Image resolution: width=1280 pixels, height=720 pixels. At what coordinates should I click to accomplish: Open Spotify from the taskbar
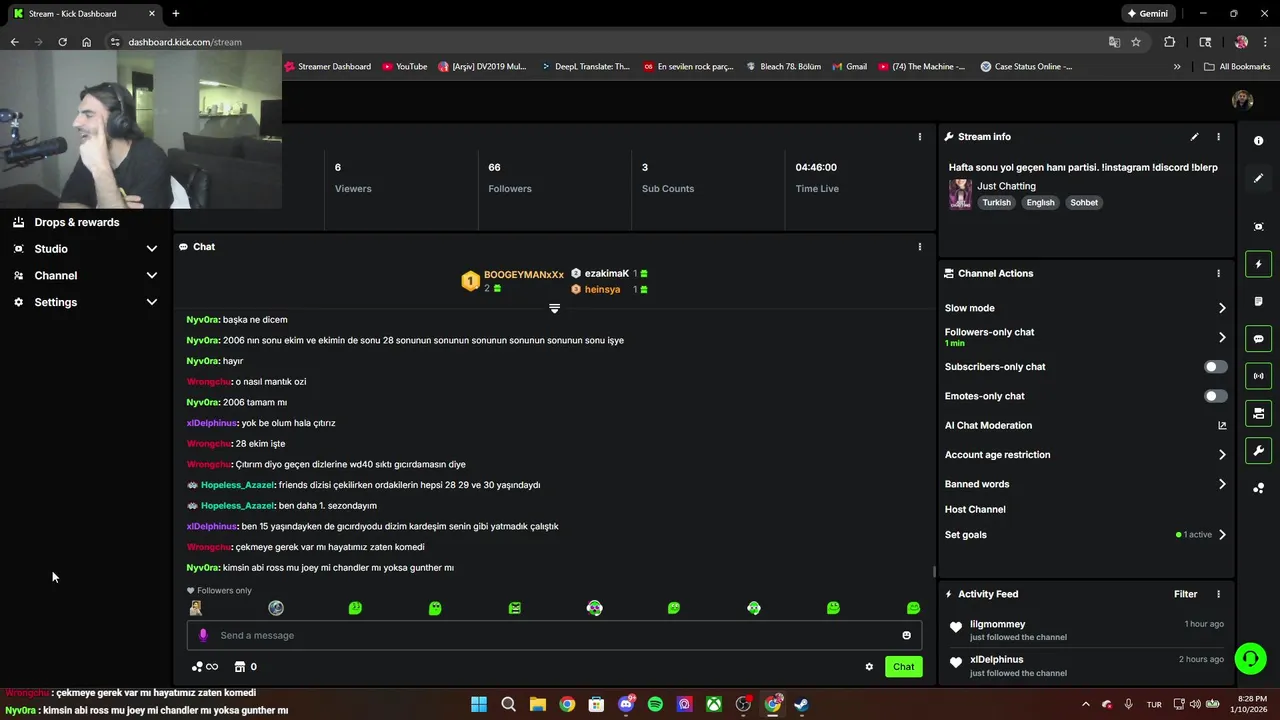pyautogui.click(x=655, y=704)
